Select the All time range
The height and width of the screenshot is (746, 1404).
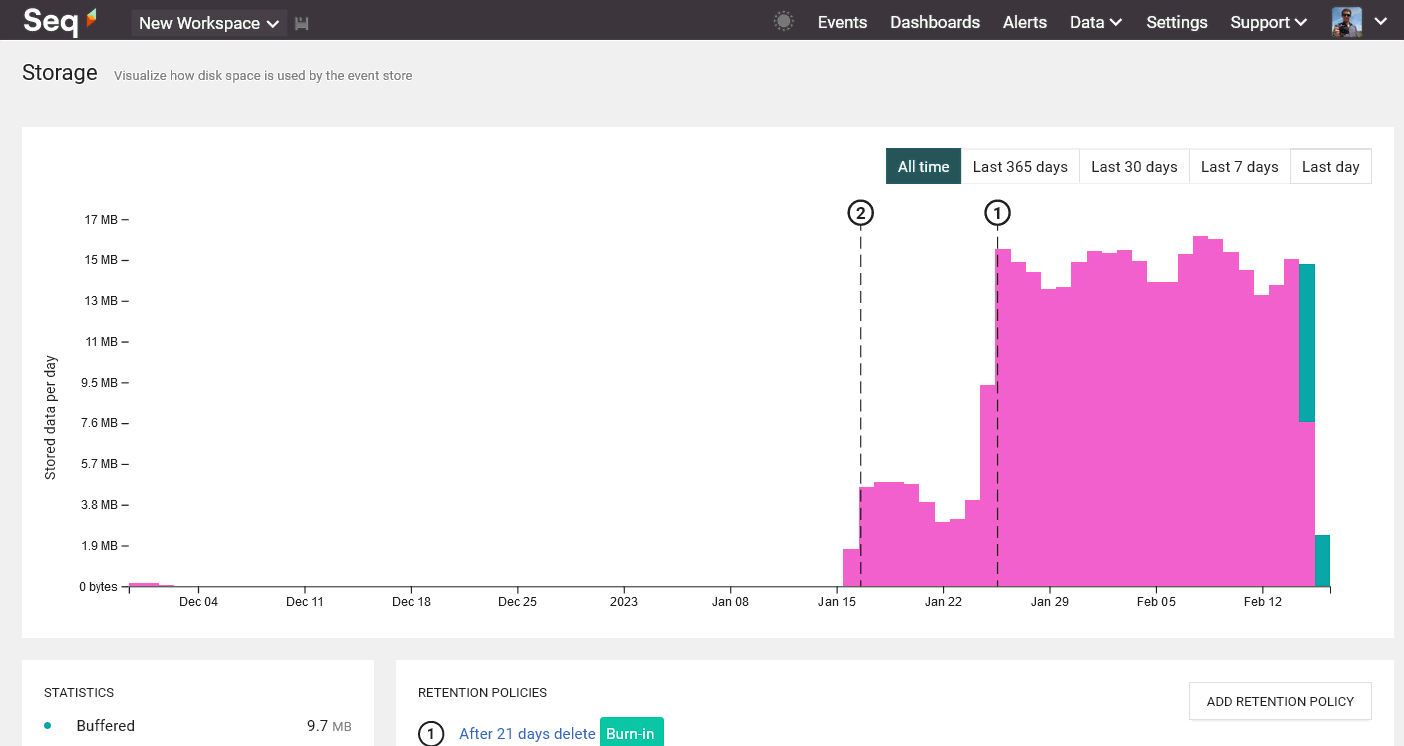pyautogui.click(x=923, y=166)
